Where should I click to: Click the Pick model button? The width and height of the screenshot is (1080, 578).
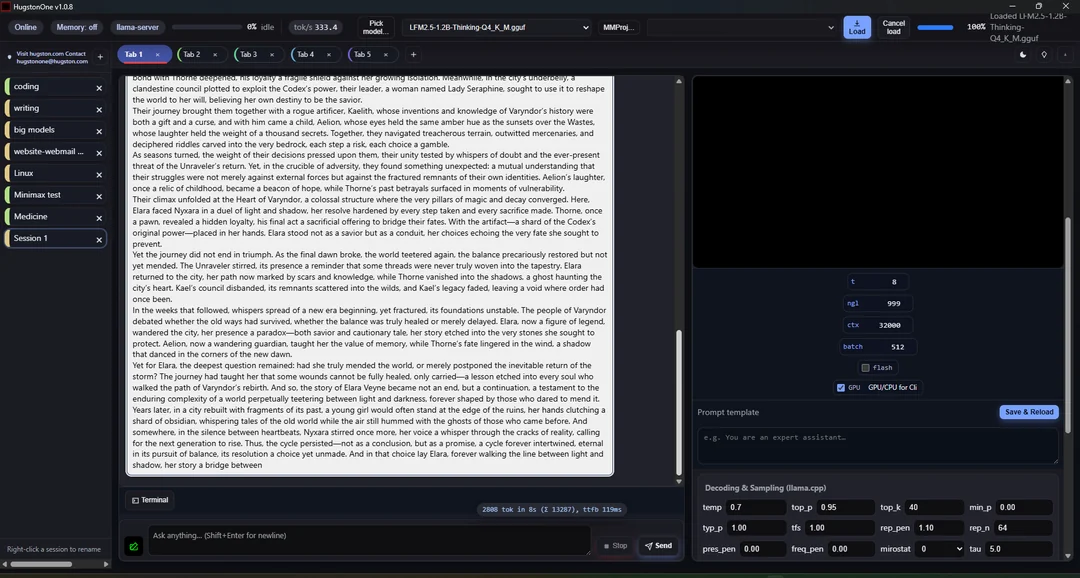tap(376, 28)
